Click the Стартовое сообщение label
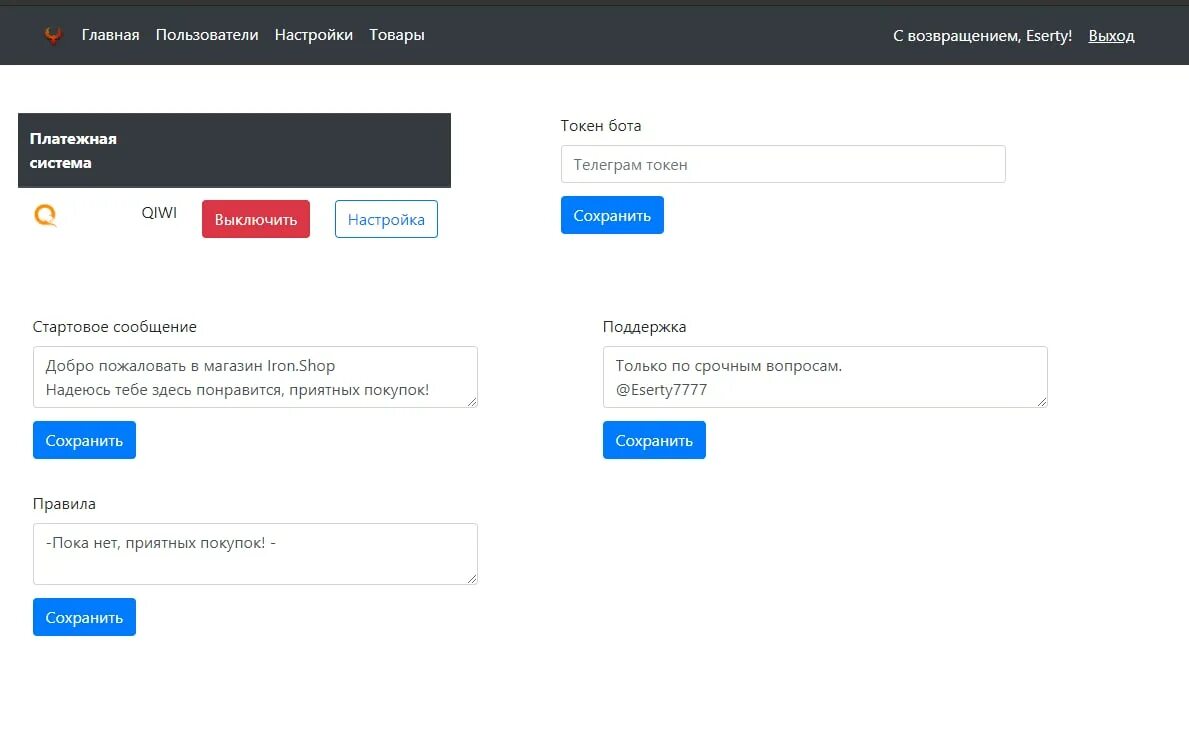This screenshot has height=743, width=1189. coord(115,327)
